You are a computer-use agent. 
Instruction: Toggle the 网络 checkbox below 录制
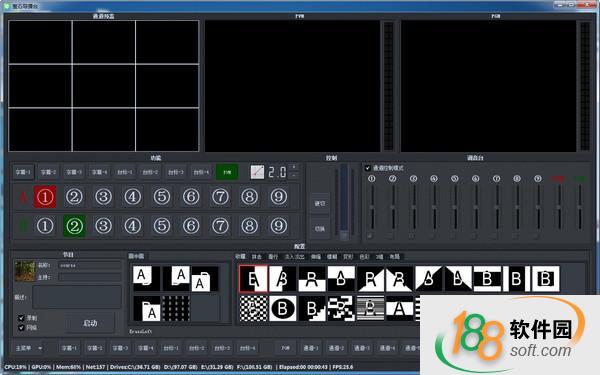pos(21,328)
